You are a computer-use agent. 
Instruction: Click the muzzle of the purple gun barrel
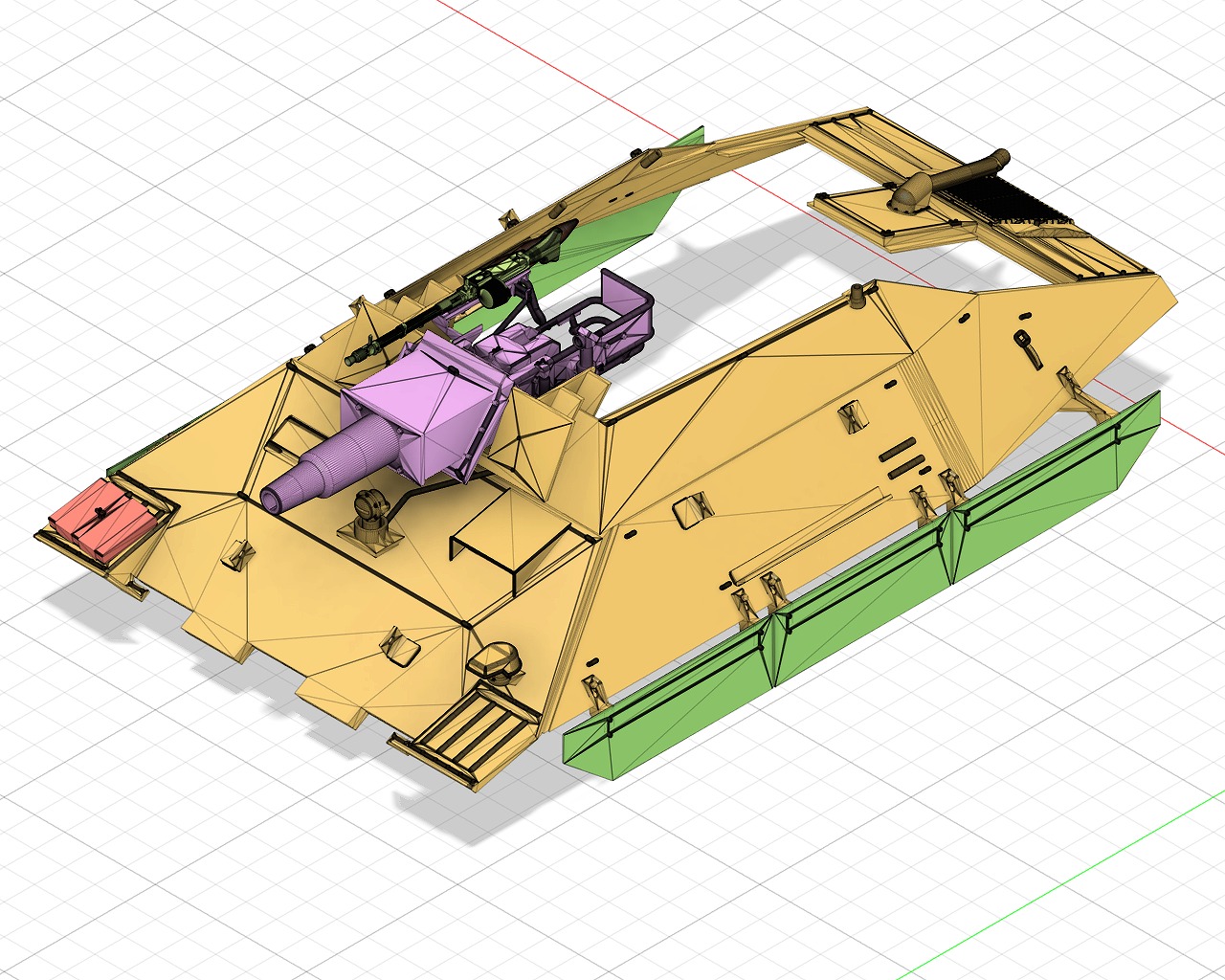[x=278, y=497]
